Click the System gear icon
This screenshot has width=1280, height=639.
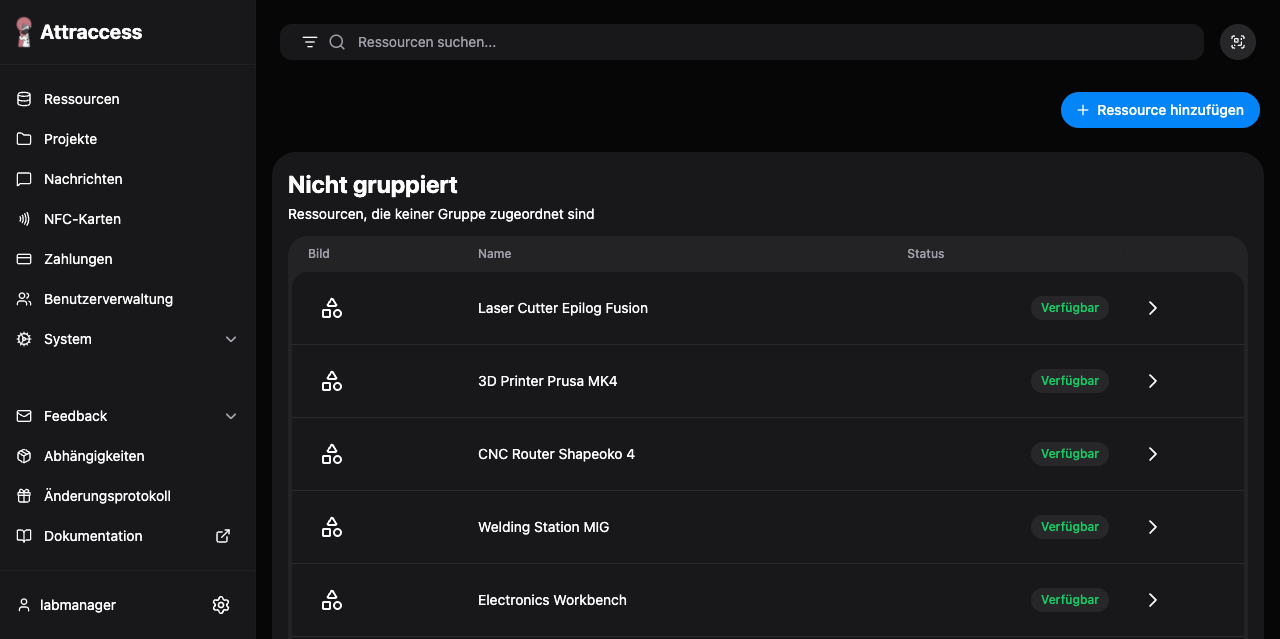[x=24, y=339]
